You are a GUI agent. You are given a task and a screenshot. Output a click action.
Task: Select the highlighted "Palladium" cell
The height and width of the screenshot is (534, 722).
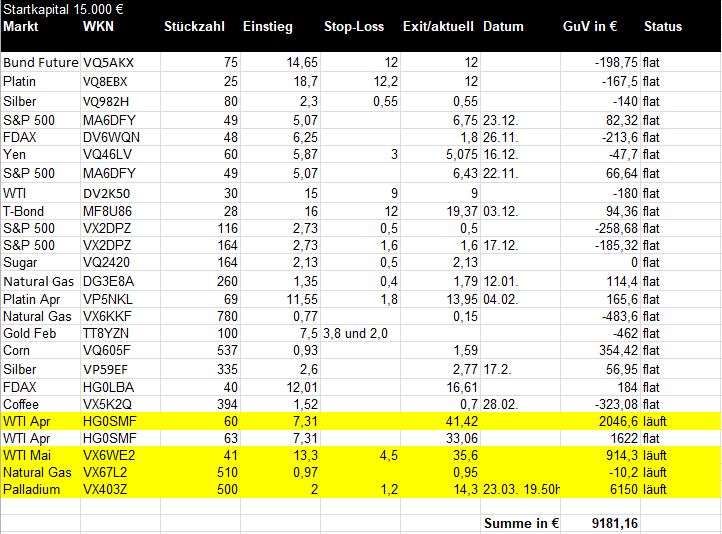(x=30, y=490)
